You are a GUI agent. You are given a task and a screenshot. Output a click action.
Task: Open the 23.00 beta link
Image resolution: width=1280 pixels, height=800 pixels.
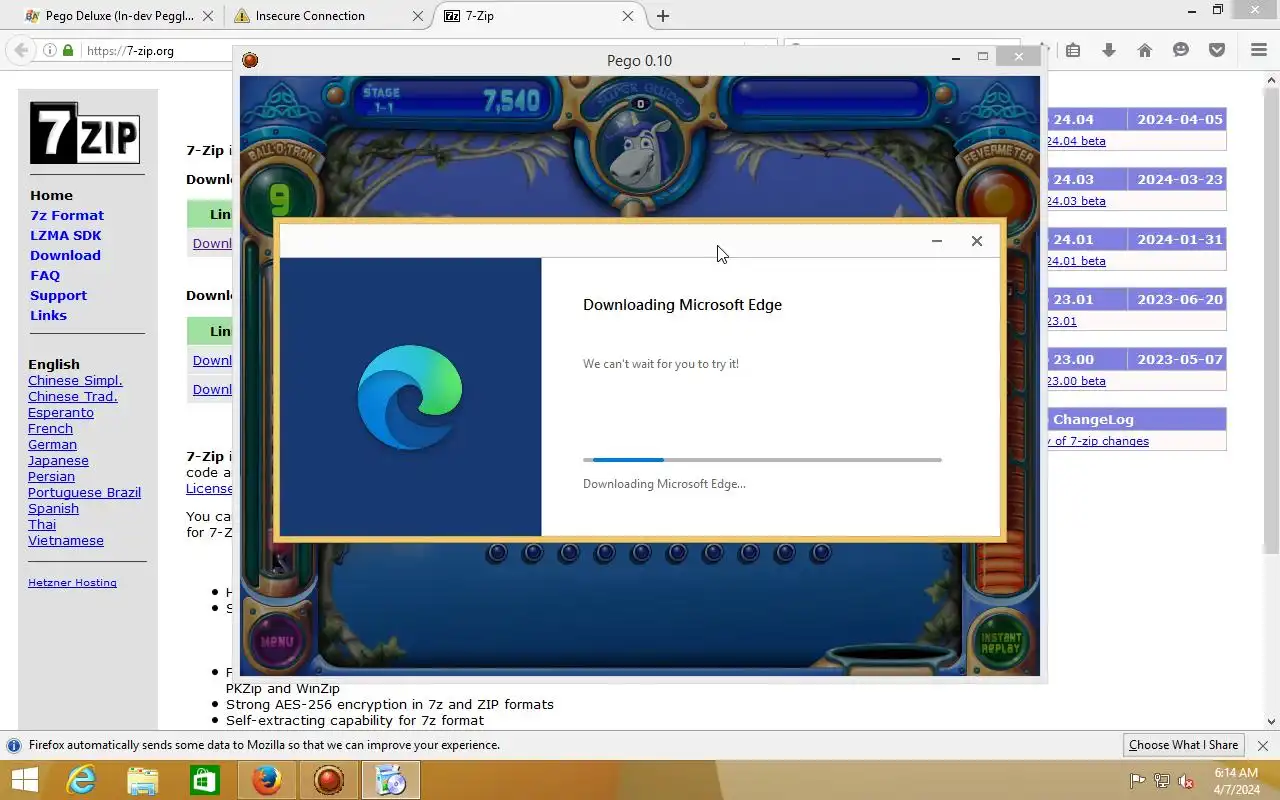pos(1076,381)
